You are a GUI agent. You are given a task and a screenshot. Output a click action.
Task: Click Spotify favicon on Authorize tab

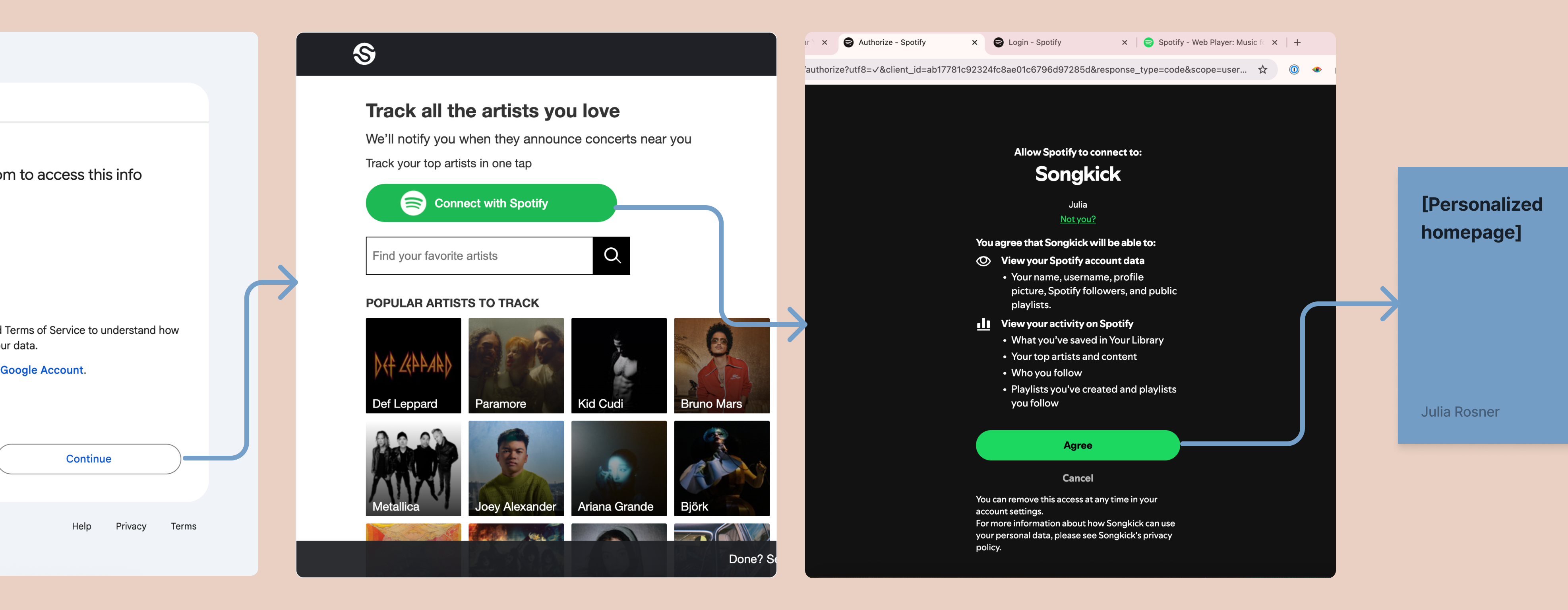tap(848, 43)
